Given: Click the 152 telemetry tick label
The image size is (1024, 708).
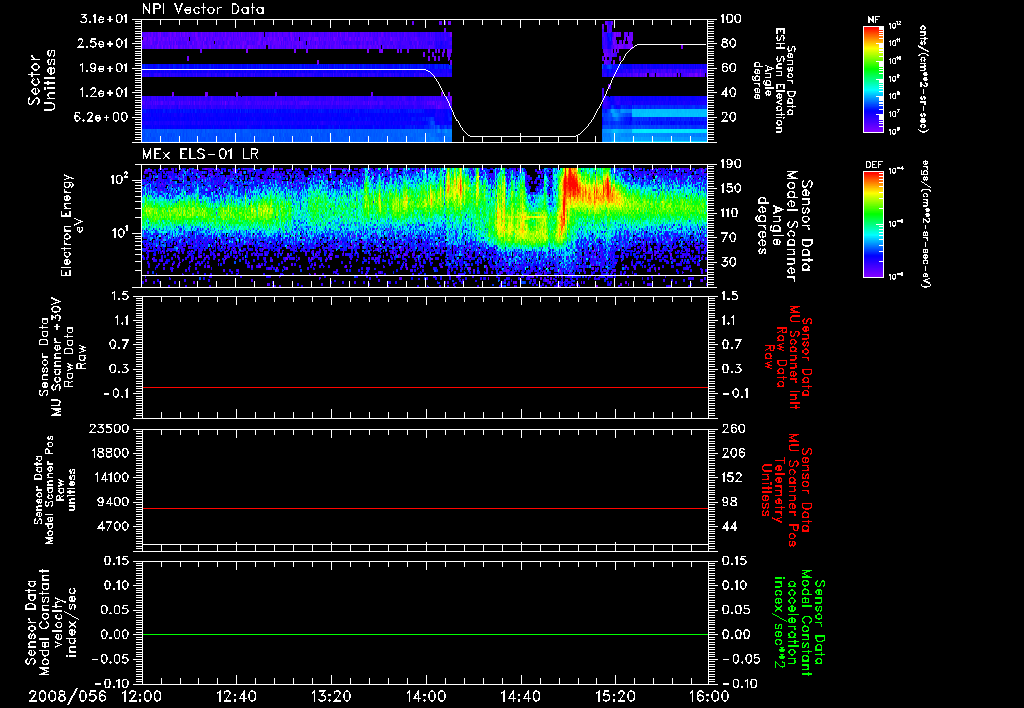Looking at the screenshot, I should [x=733, y=477].
